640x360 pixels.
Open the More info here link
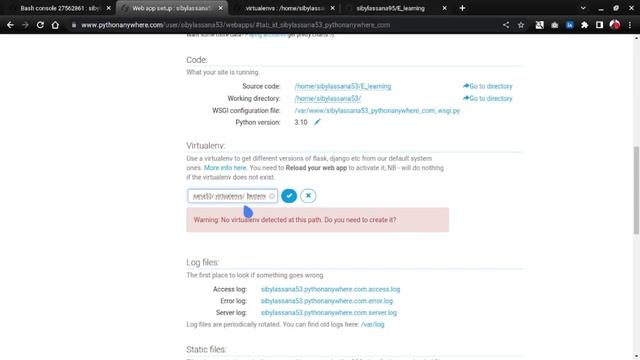225,168
